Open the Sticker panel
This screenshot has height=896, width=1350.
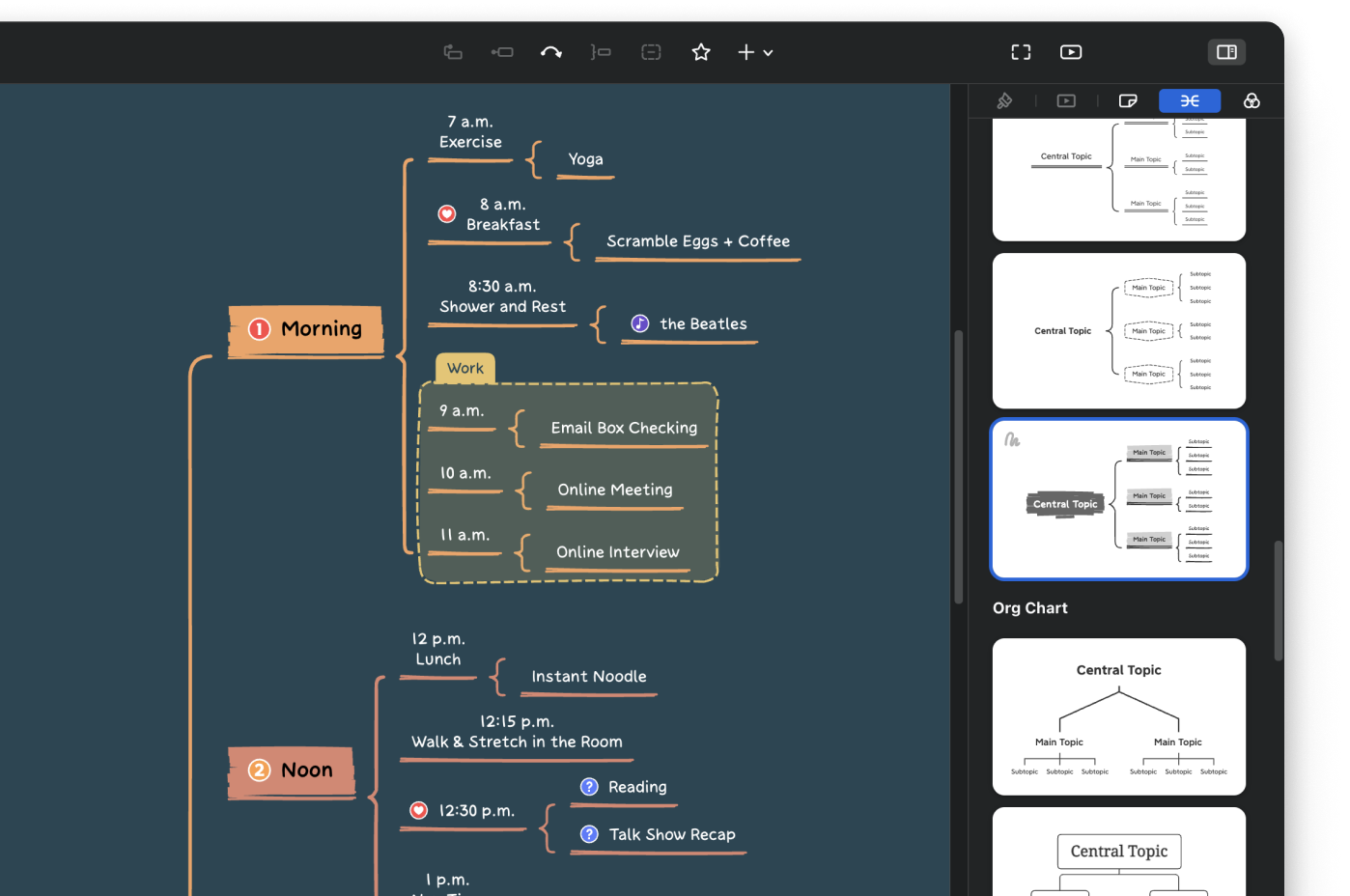1128,99
